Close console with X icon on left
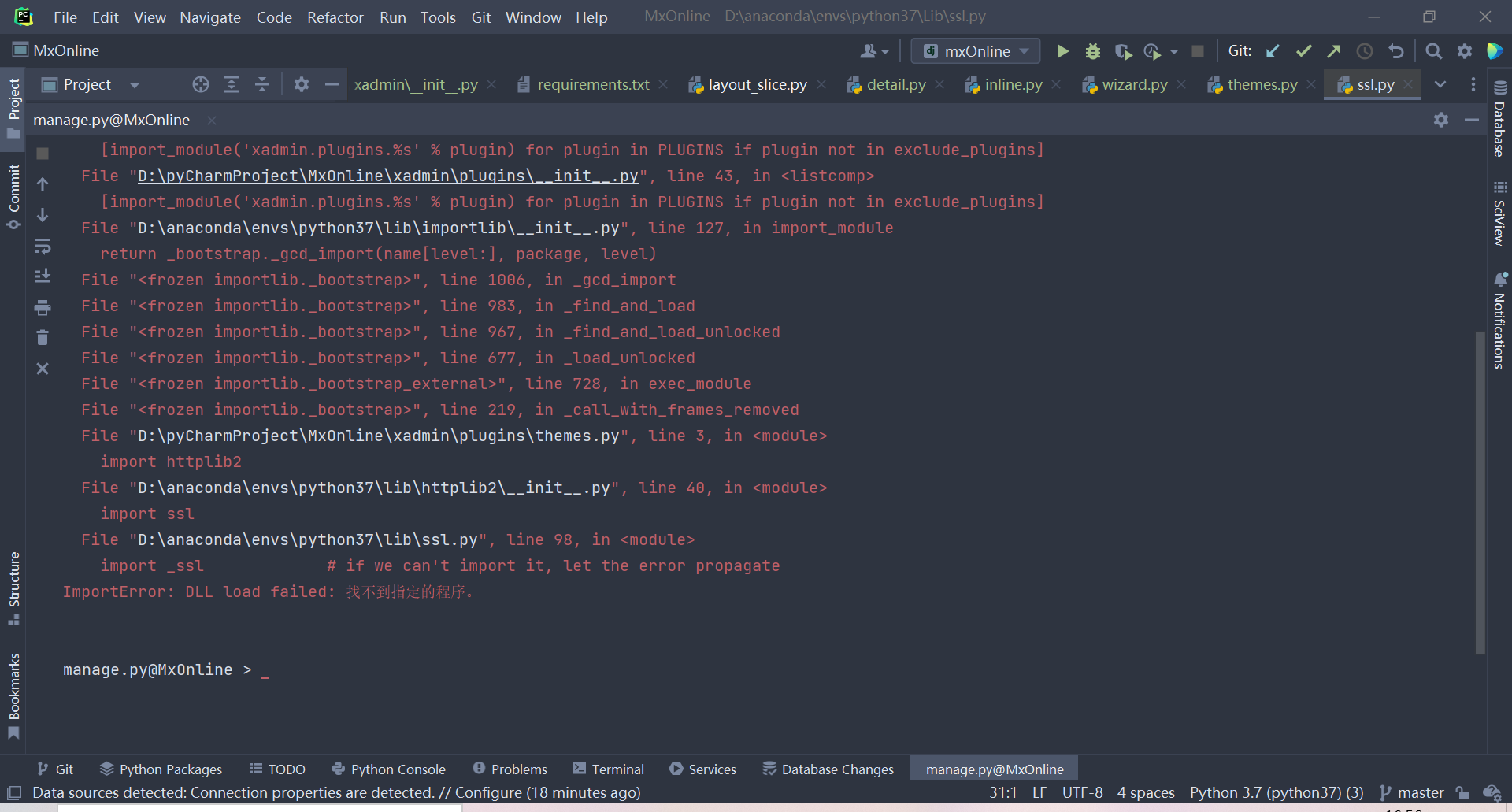Screen dimensions: 1512x812 point(43,369)
